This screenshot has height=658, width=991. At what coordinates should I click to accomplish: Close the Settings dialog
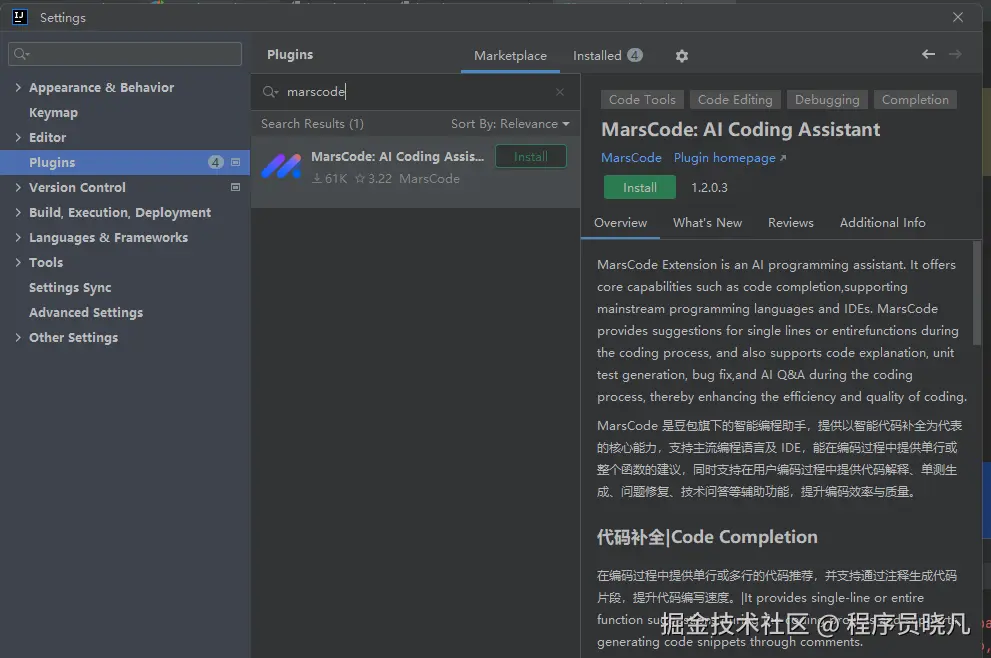click(x=958, y=17)
